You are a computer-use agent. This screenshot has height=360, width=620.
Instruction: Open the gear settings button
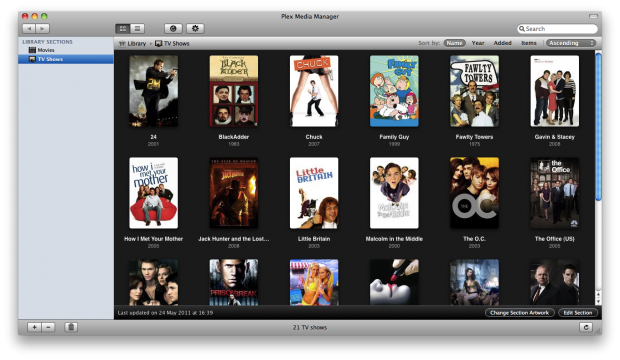point(195,28)
